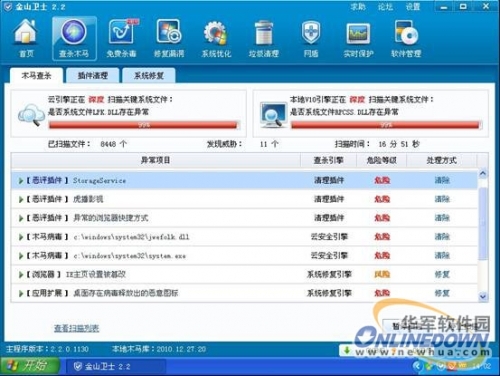The width and height of the screenshot is (500, 376).
Task: Click the results list scrollbar thumb
Action: 483,223
